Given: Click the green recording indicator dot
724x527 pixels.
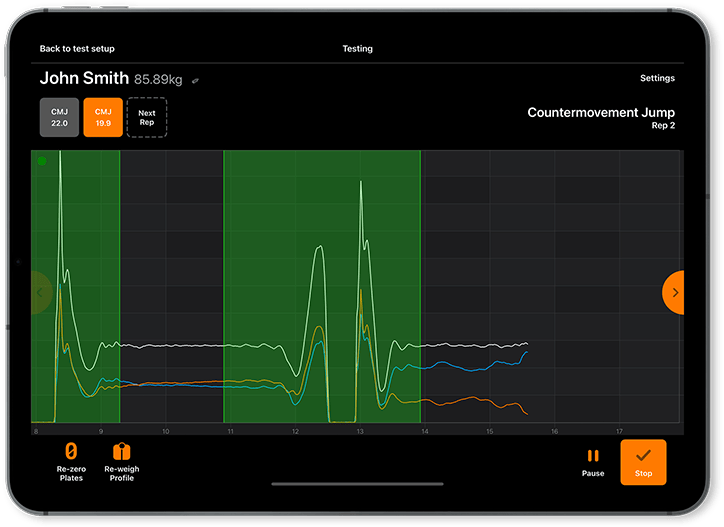Looking at the screenshot, I should (x=42, y=161).
